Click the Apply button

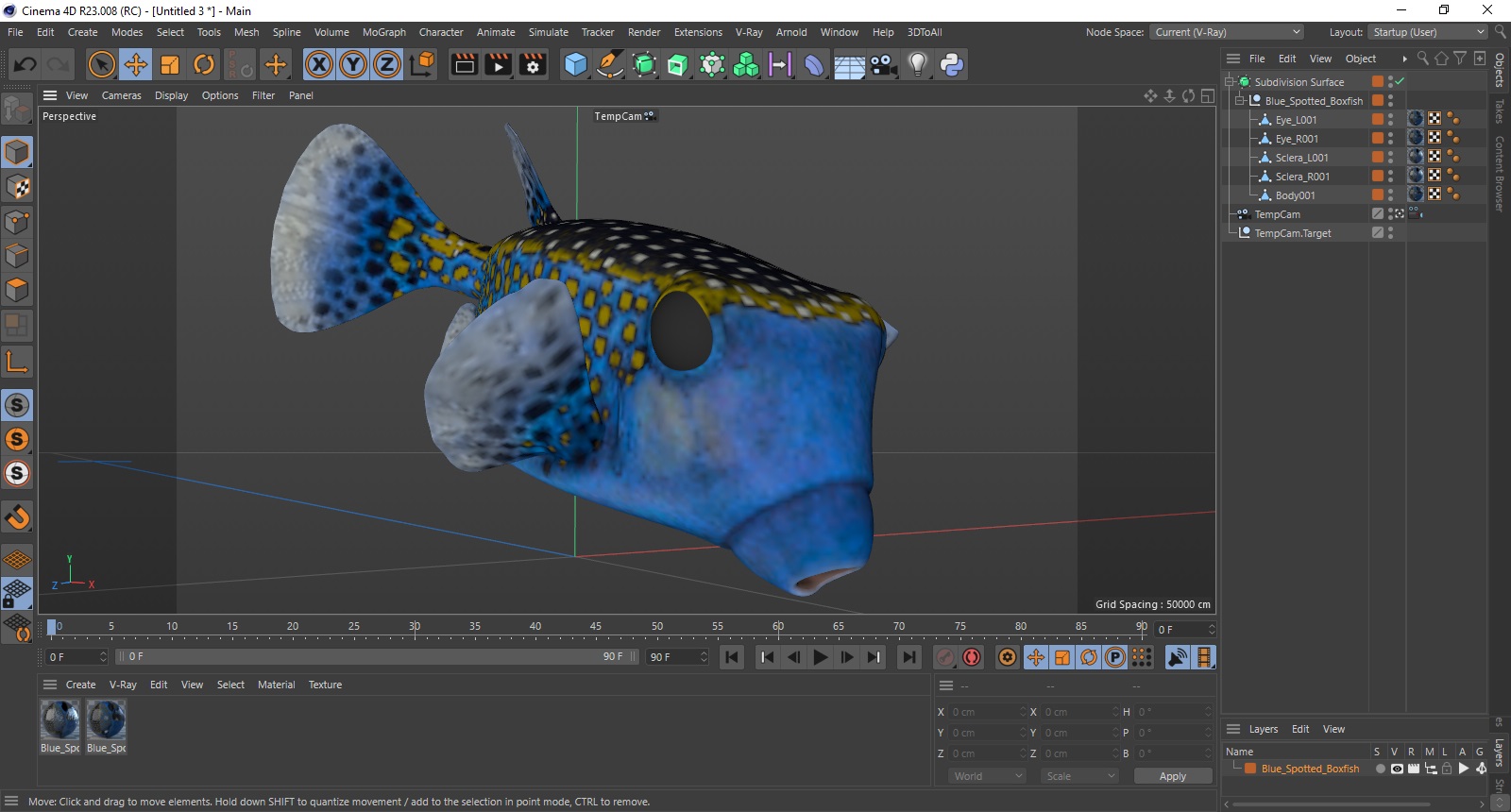point(1173,776)
